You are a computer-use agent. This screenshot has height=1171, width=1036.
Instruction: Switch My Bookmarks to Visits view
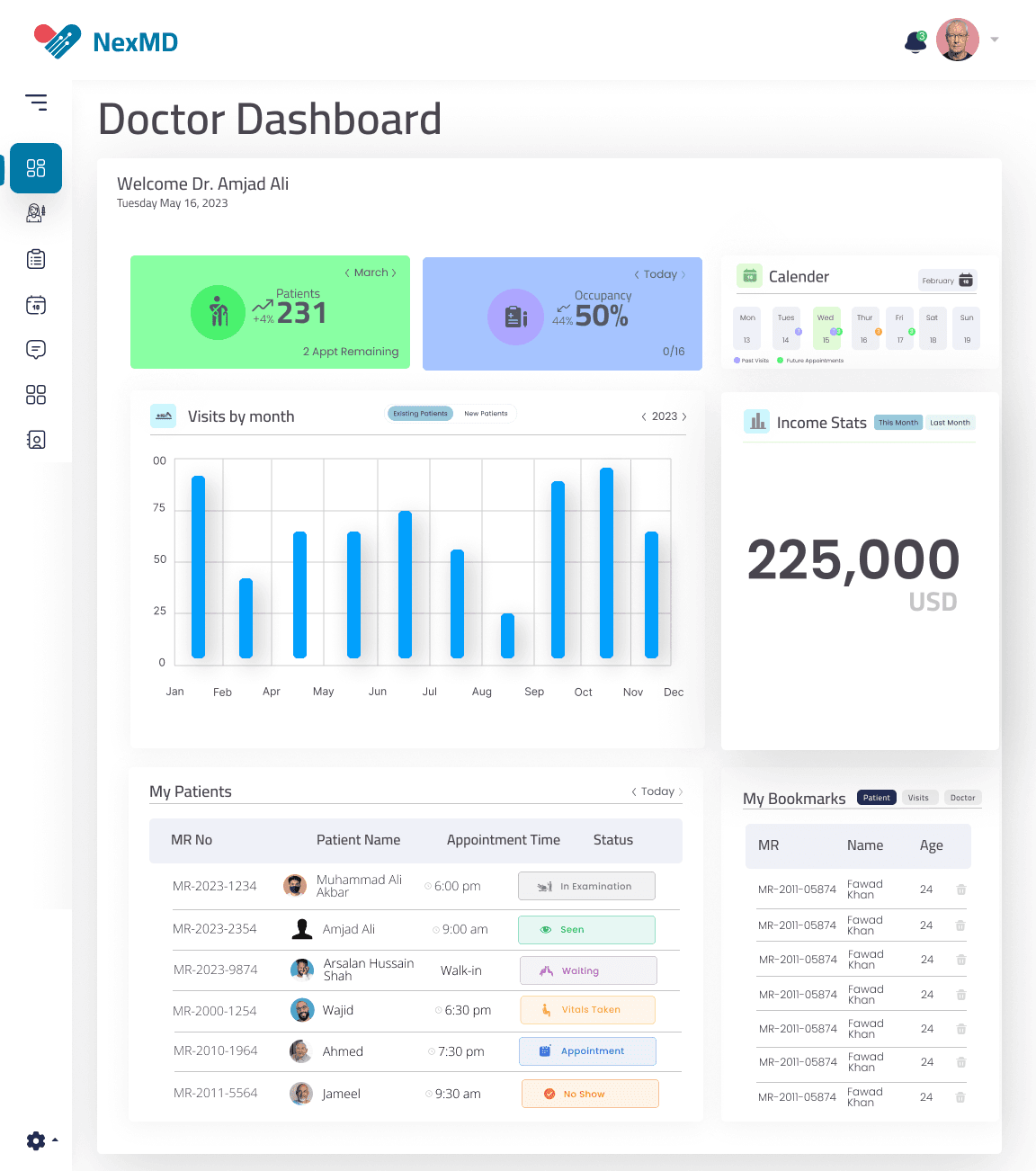click(919, 797)
